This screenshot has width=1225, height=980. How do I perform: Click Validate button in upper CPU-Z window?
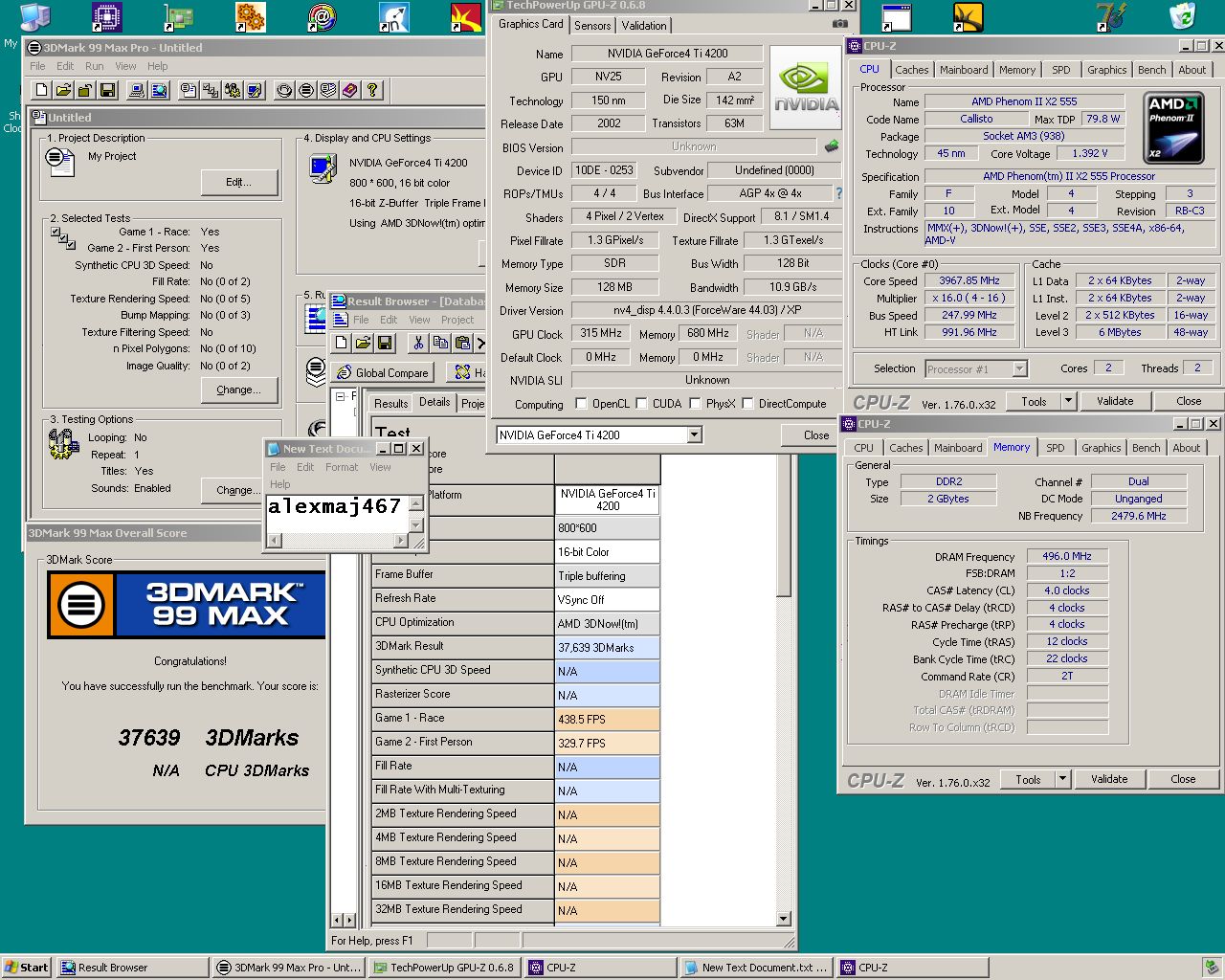click(1115, 401)
